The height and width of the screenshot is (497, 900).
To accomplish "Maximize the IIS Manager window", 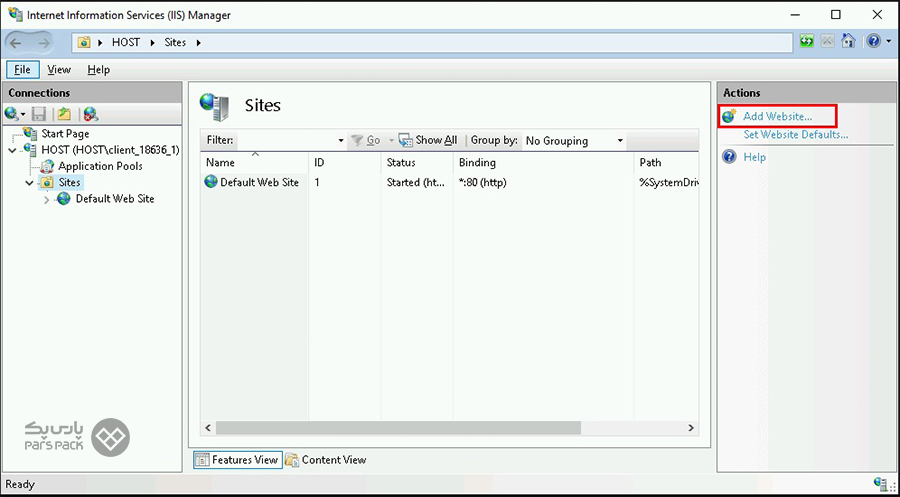I will pyautogui.click(x=836, y=14).
